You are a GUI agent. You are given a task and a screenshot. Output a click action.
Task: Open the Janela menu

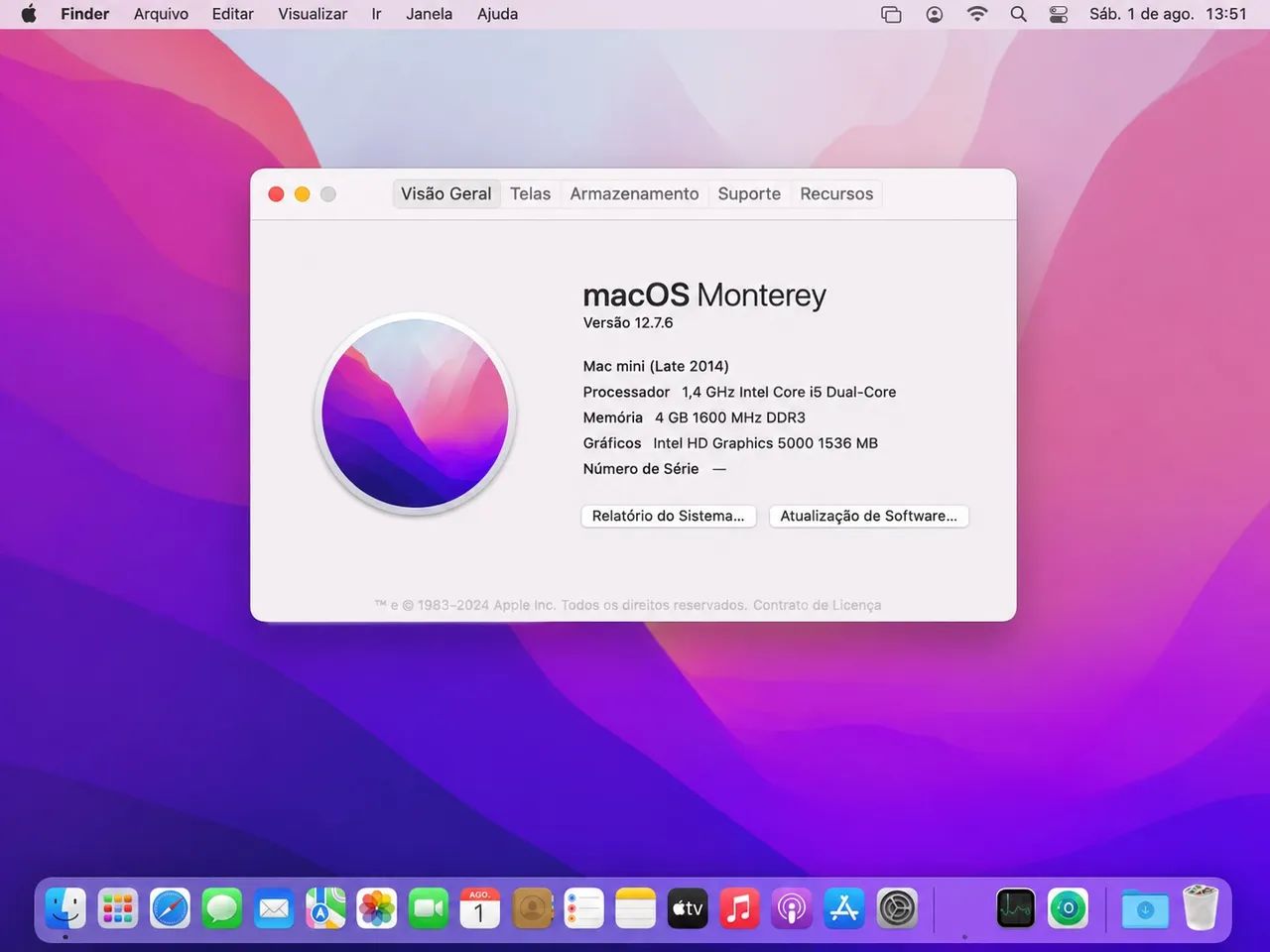429,14
